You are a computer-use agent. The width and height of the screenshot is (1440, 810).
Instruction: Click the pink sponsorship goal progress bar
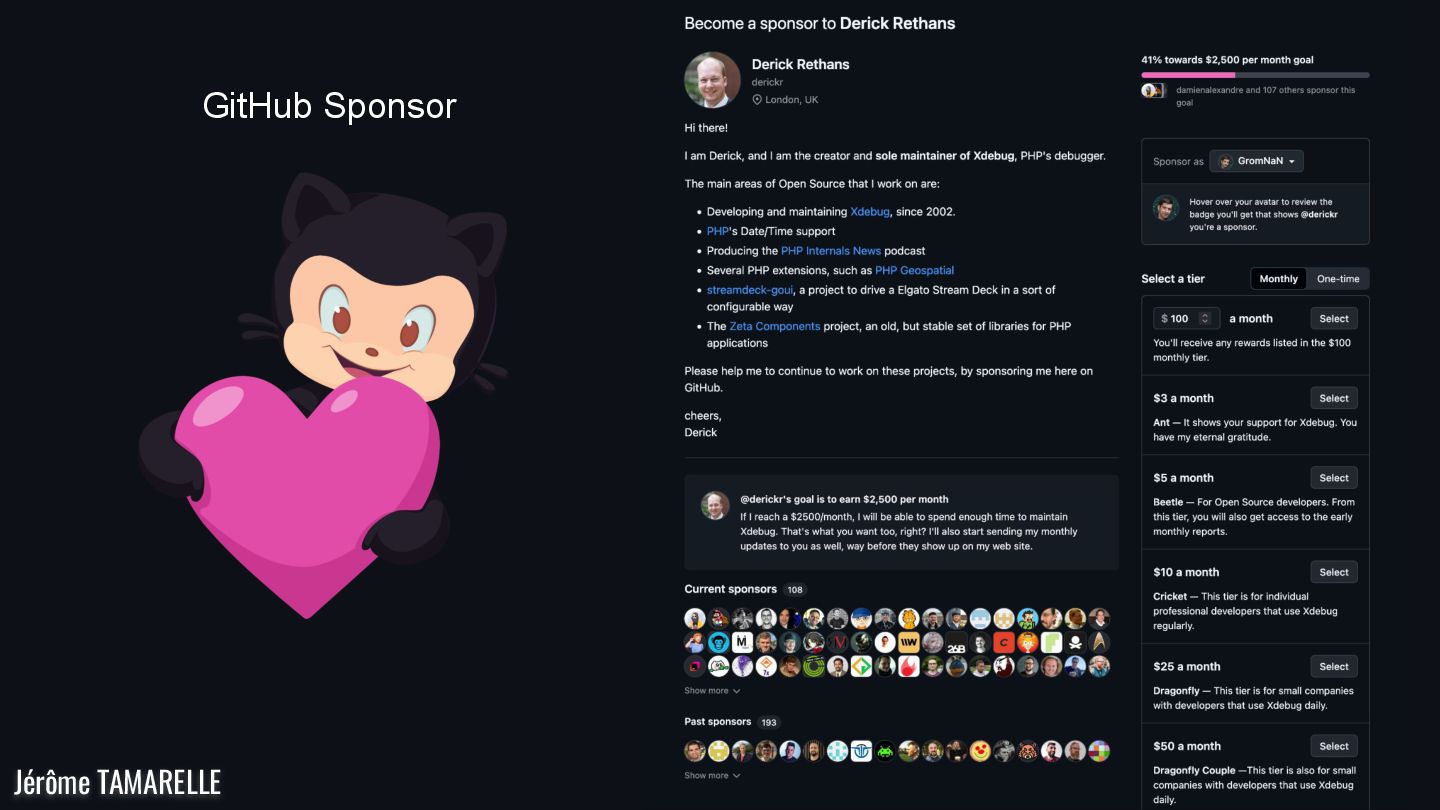1255,75
